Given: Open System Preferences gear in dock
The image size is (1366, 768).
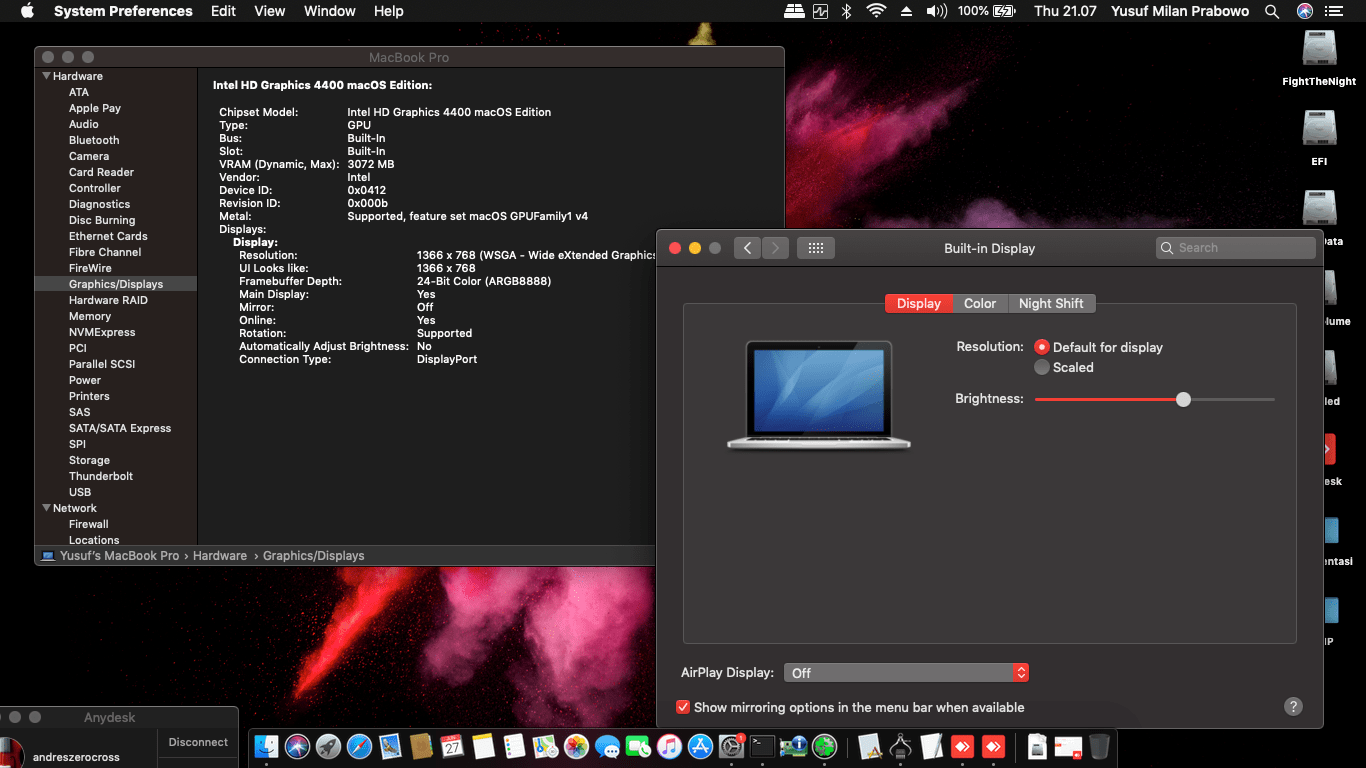Looking at the screenshot, I should coord(731,746).
